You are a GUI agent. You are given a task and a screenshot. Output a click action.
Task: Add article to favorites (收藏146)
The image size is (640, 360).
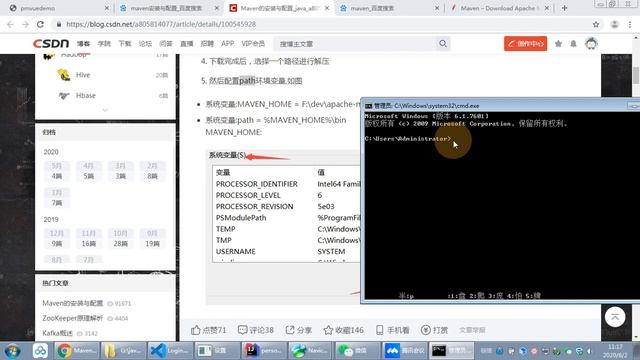point(344,330)
